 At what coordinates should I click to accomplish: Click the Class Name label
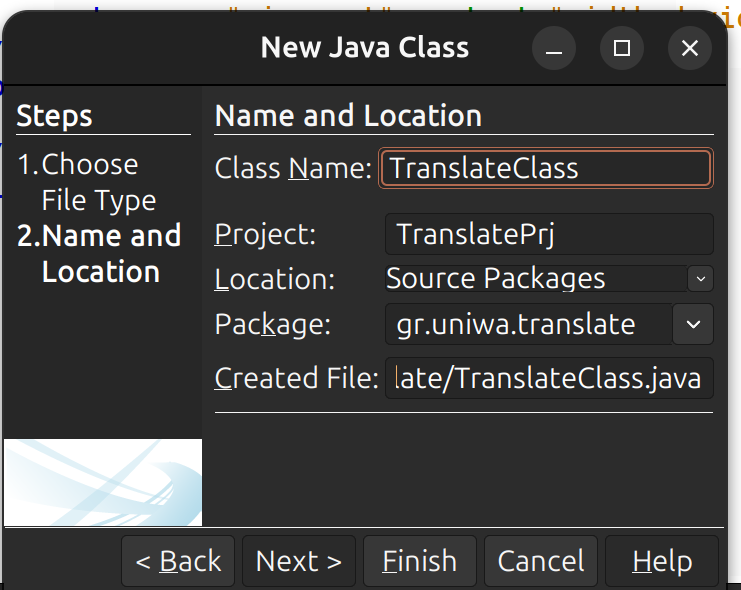293,168
